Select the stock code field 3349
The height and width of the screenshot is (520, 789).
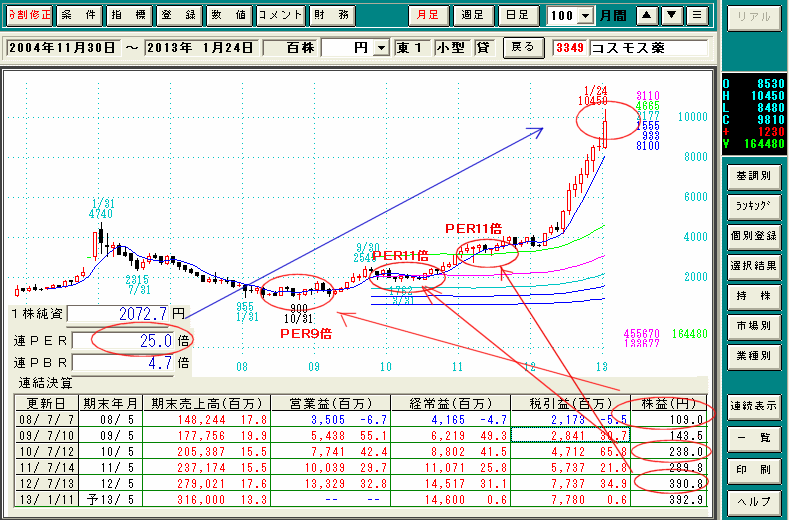point(570,48)
